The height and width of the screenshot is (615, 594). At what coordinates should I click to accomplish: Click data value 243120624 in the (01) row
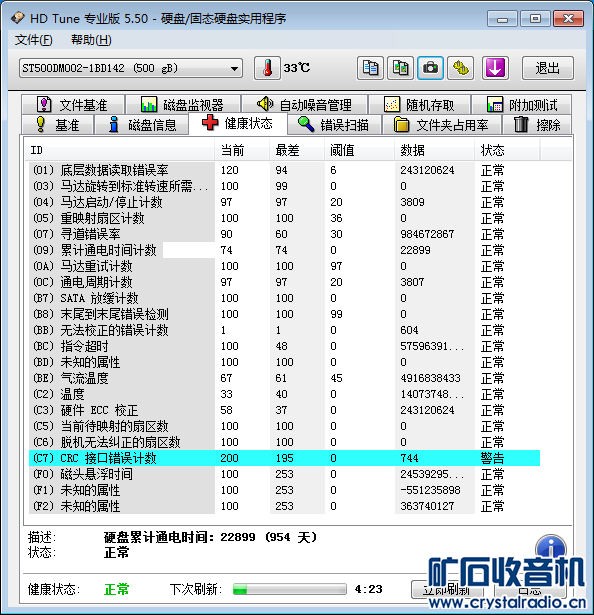pyautogui.click(x=427, y=170)
